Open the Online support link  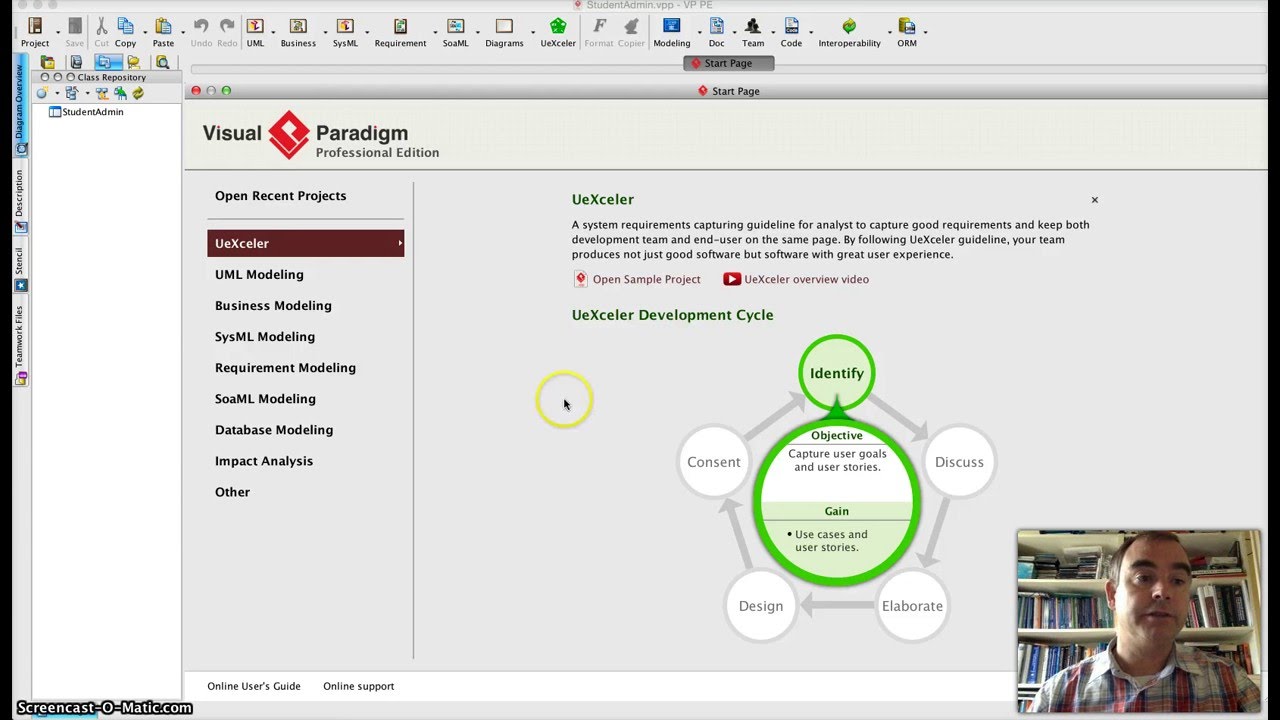click(x=358, y=686)
